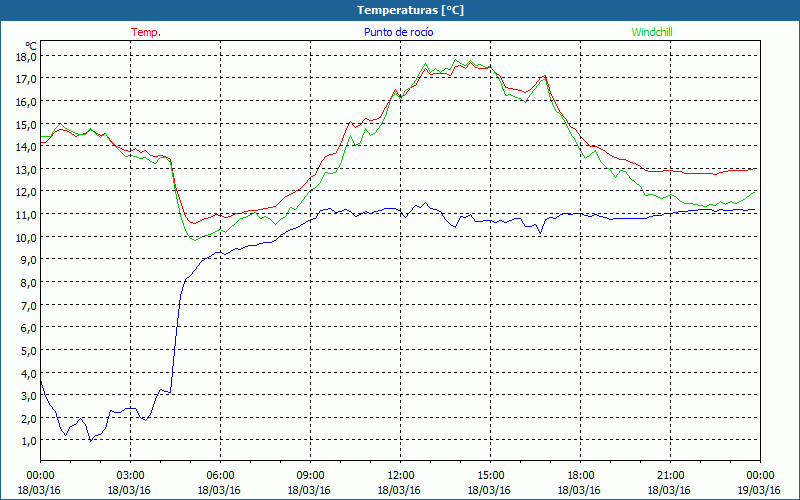800x500 pixels.
Task: Click the green Windchill legend label
Action: click(652, 32)
